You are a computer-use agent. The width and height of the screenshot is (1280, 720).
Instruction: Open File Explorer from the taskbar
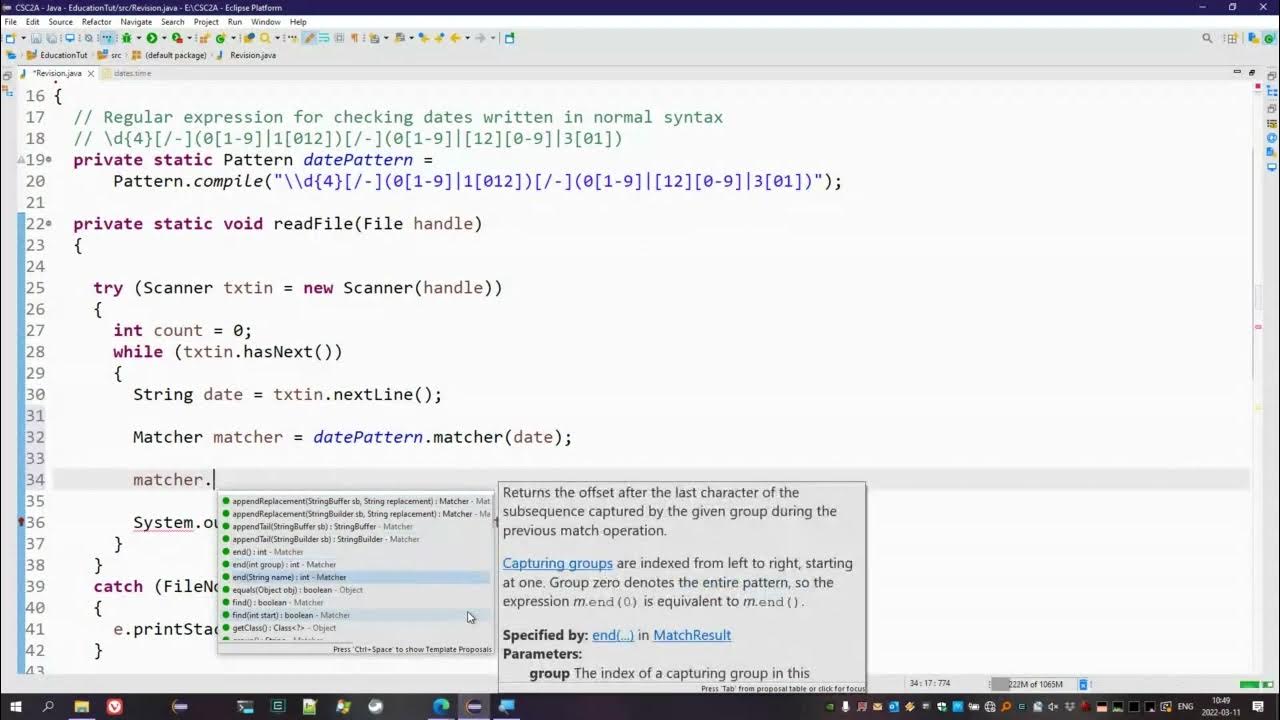81,706
